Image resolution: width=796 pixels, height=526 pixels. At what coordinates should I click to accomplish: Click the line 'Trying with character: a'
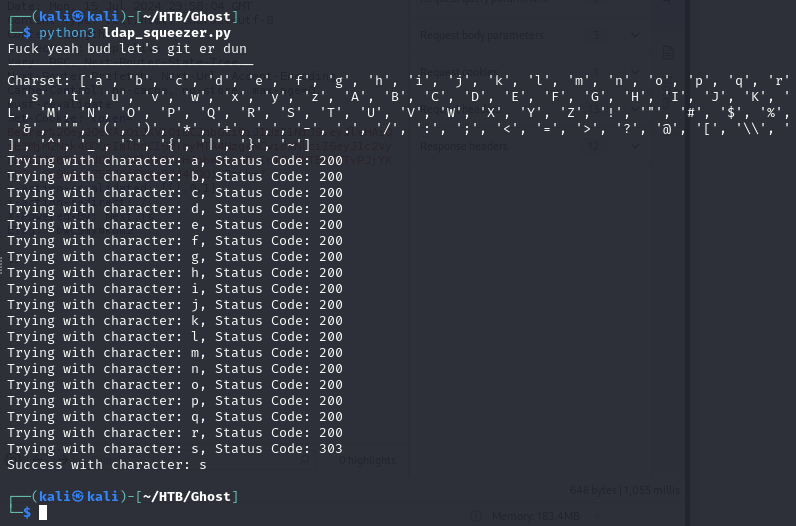175,161
